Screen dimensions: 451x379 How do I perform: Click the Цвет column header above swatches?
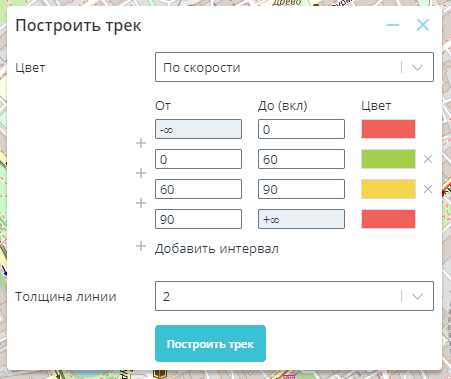[x=376, y=106]
